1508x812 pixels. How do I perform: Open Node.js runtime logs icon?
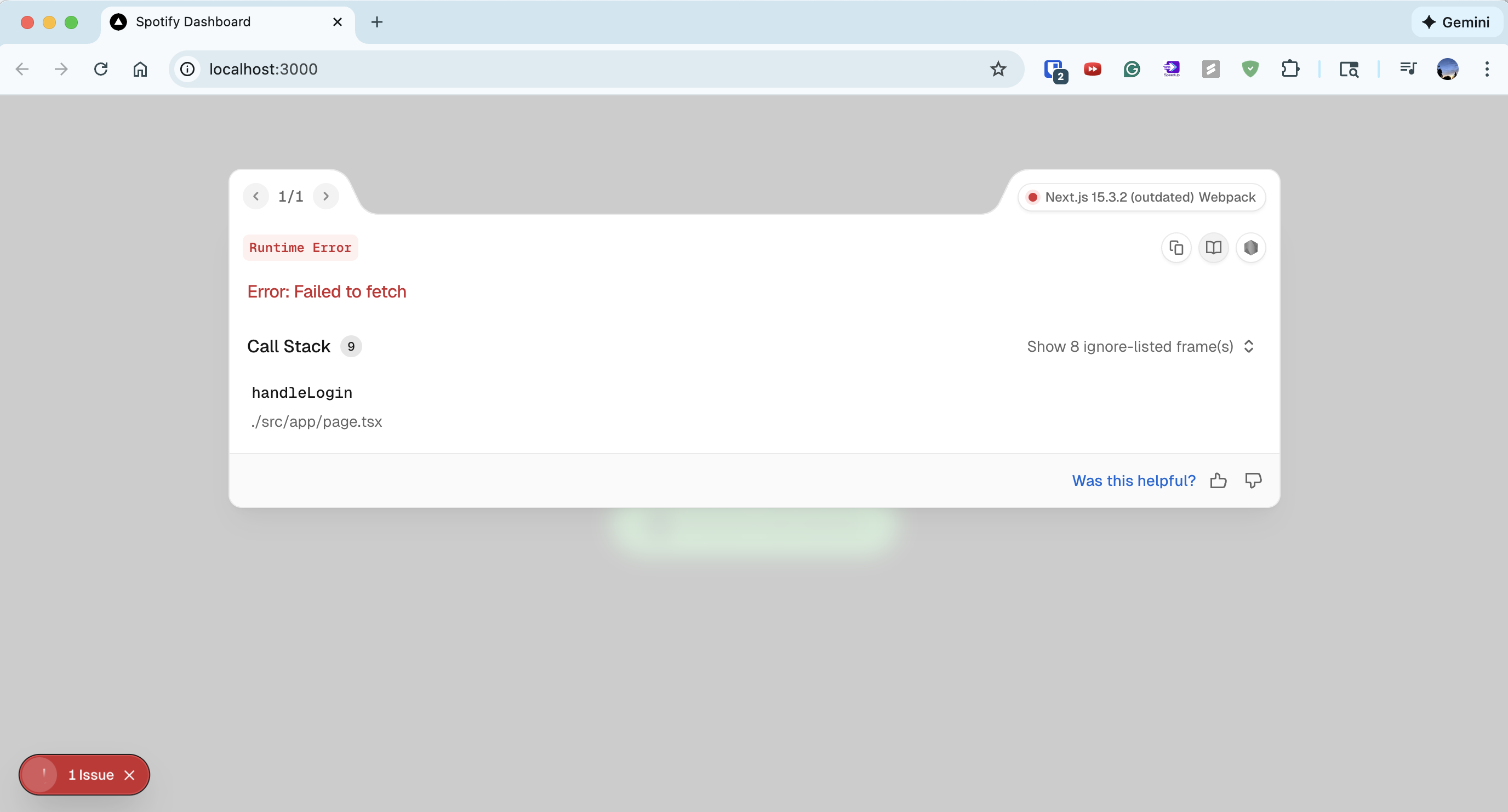(x=1251, y=248)
